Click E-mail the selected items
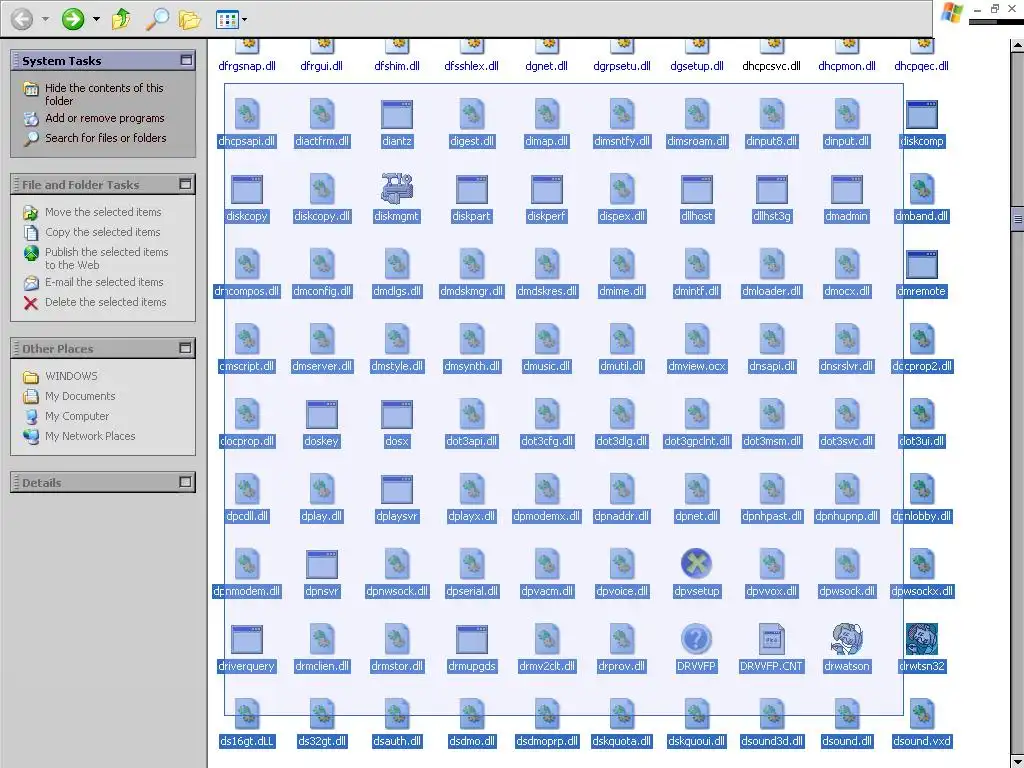This screenshot has width=1024, height=768. [x=104, y=282]
